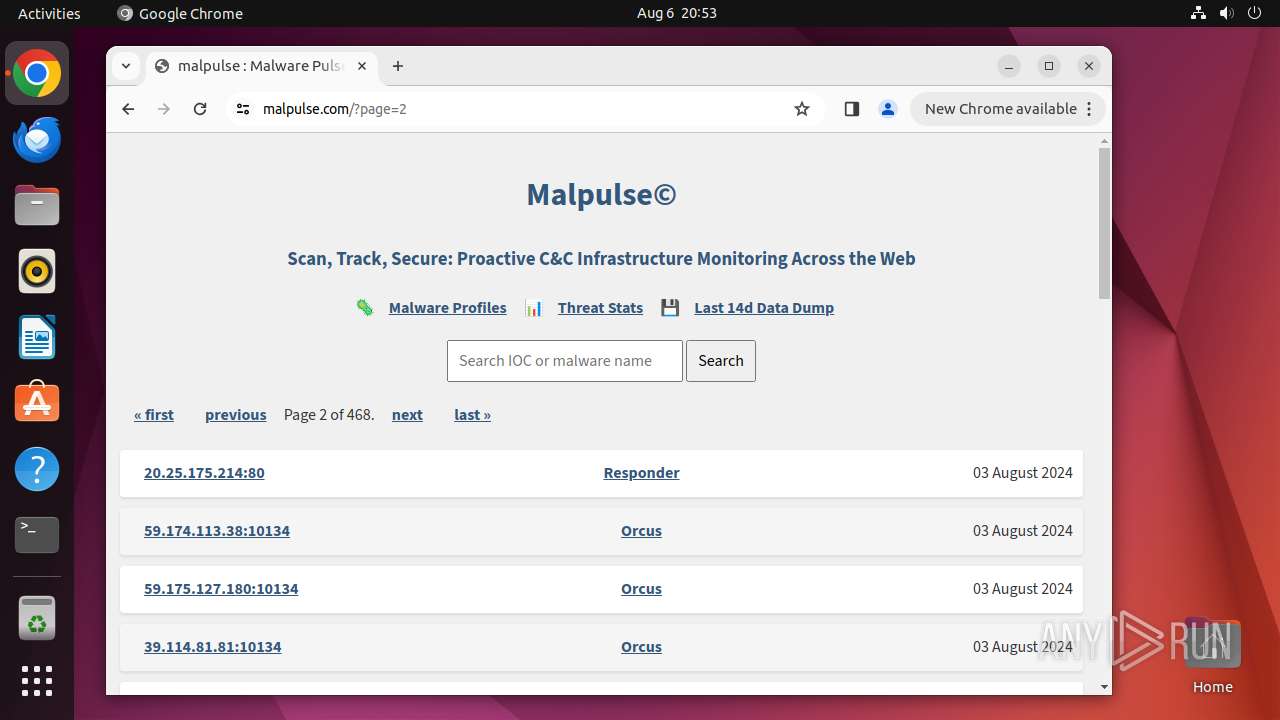This screenshot has height=720, width=1280.
Task: Open a new tab with plus icon
Action: coord(398,66)
